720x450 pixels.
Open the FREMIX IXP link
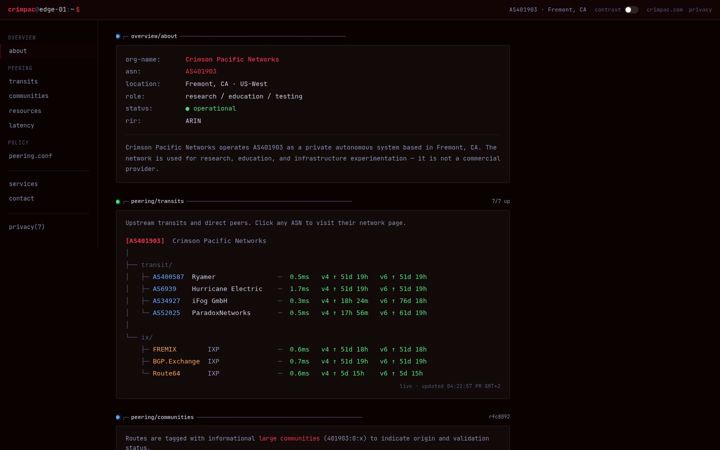[x=164, y=349]
